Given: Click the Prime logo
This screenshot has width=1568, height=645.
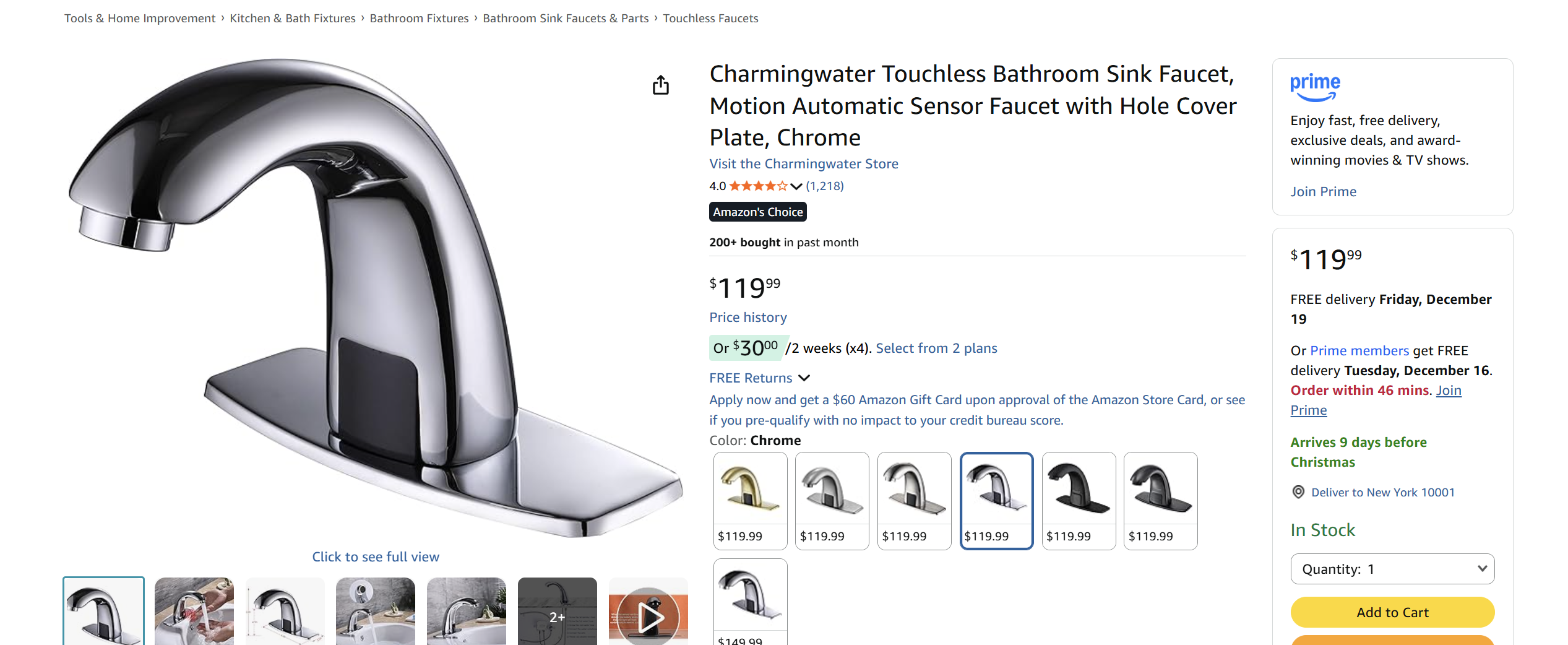Looking at the screenshot, I should coord(1315,86).
